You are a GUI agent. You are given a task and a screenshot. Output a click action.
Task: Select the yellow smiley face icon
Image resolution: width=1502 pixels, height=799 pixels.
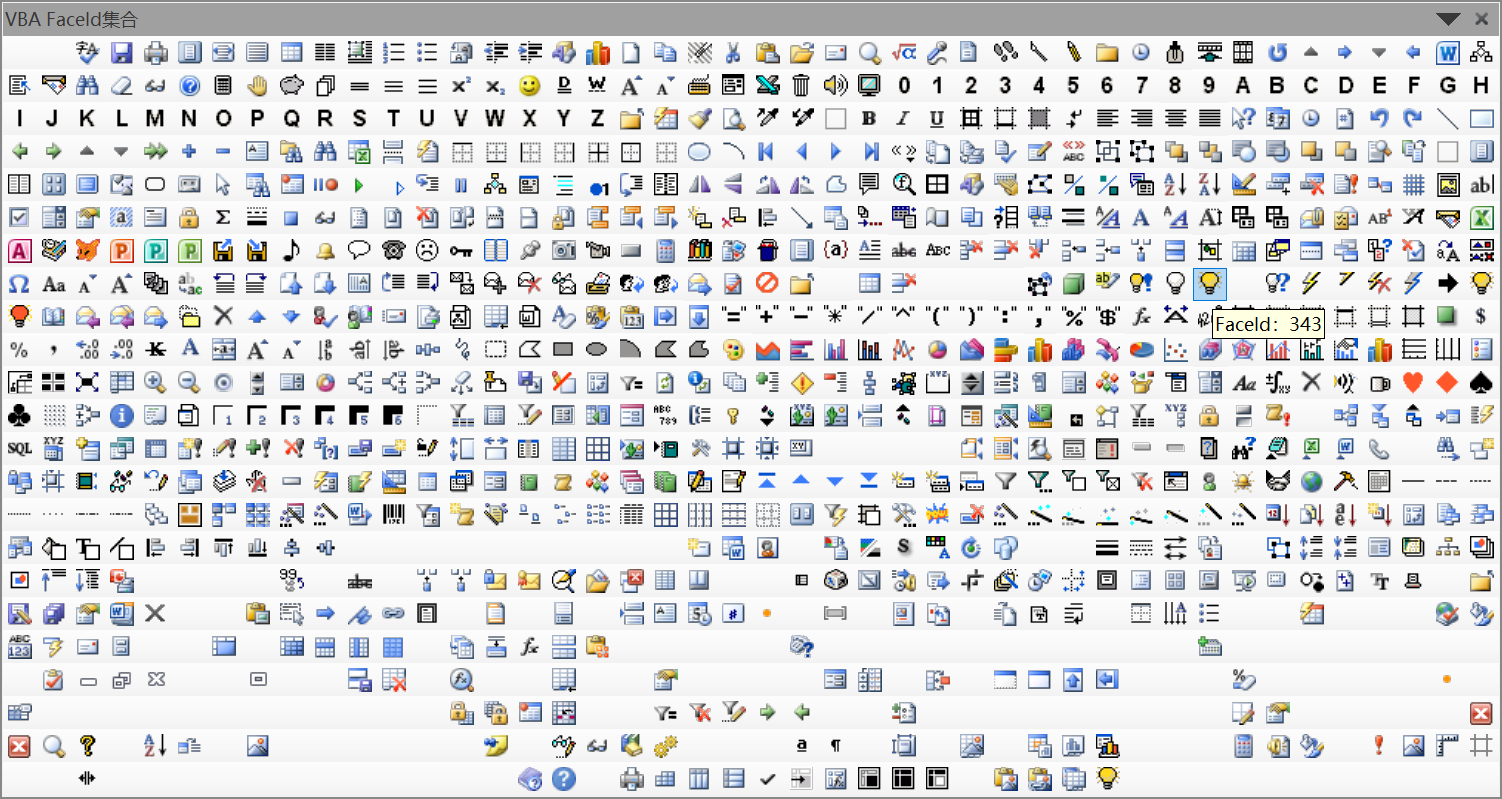528,86
